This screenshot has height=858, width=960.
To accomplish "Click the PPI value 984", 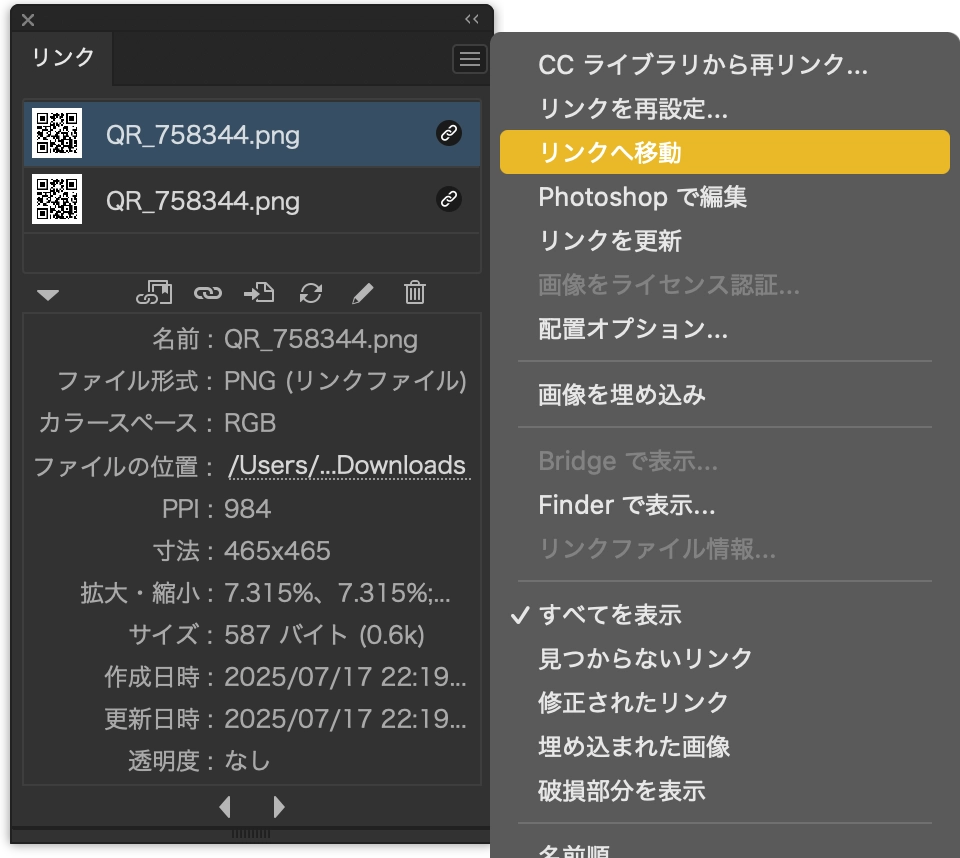I will coord(247,508).
